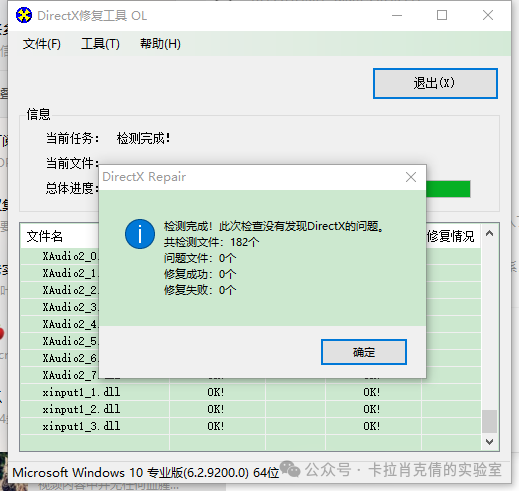
Task: Select the XAudio2_0 file row
Action: 60,256
